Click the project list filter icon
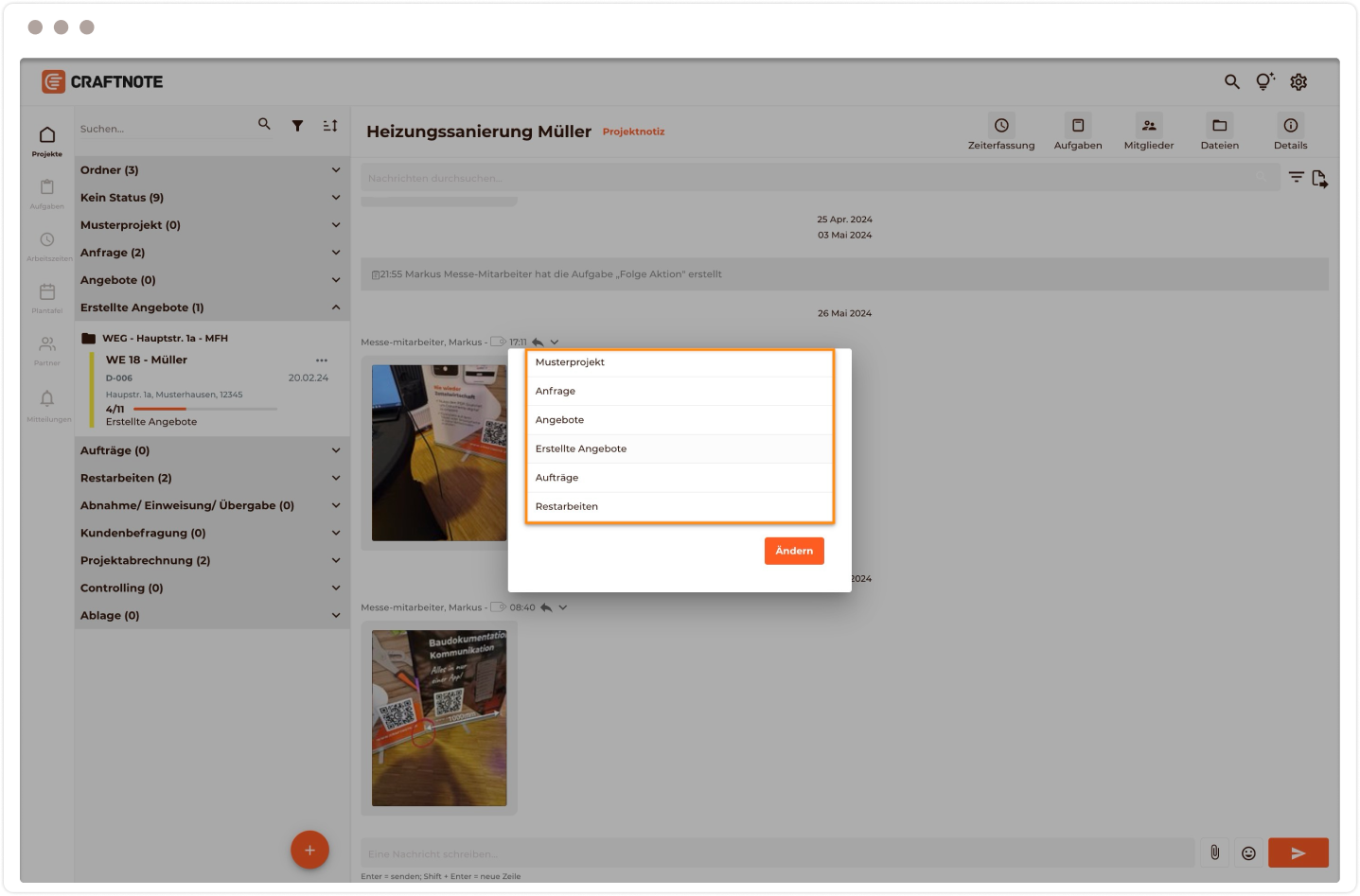The height and width of the screenshot is (896, 1360). pyautogui.click(x=297, y=126)
